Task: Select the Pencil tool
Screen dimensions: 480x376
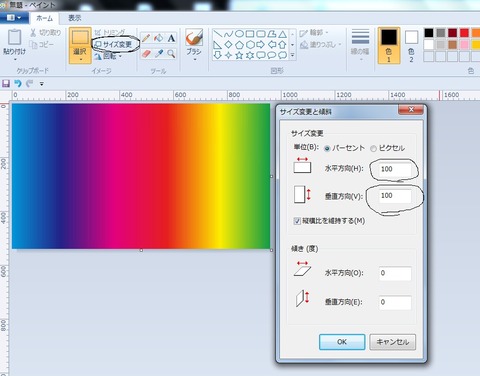Action: click(x=146, y=38)
